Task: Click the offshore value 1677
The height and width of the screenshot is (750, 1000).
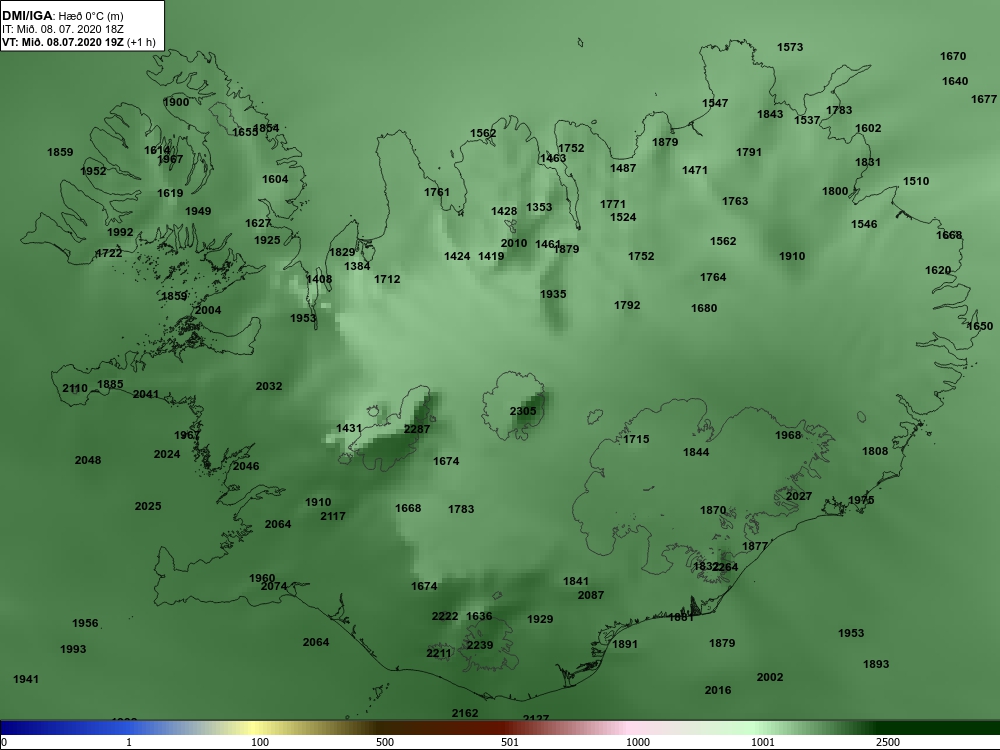Action: coord(984,99)
